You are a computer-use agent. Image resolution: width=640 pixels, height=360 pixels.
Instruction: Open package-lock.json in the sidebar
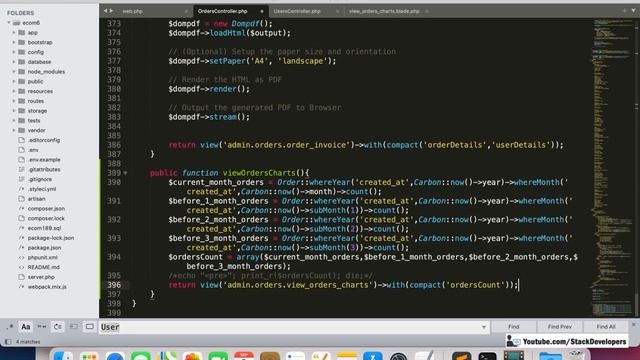51,238
